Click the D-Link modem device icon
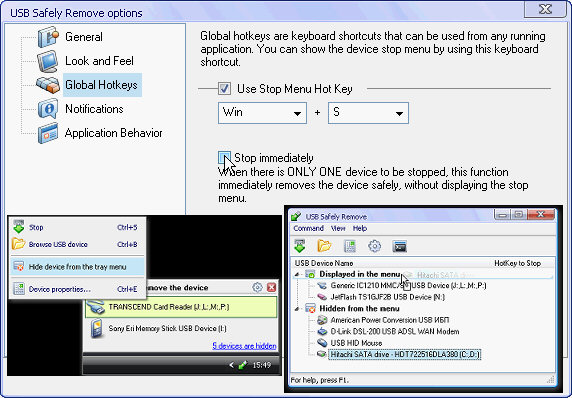 tap(322, 331)
